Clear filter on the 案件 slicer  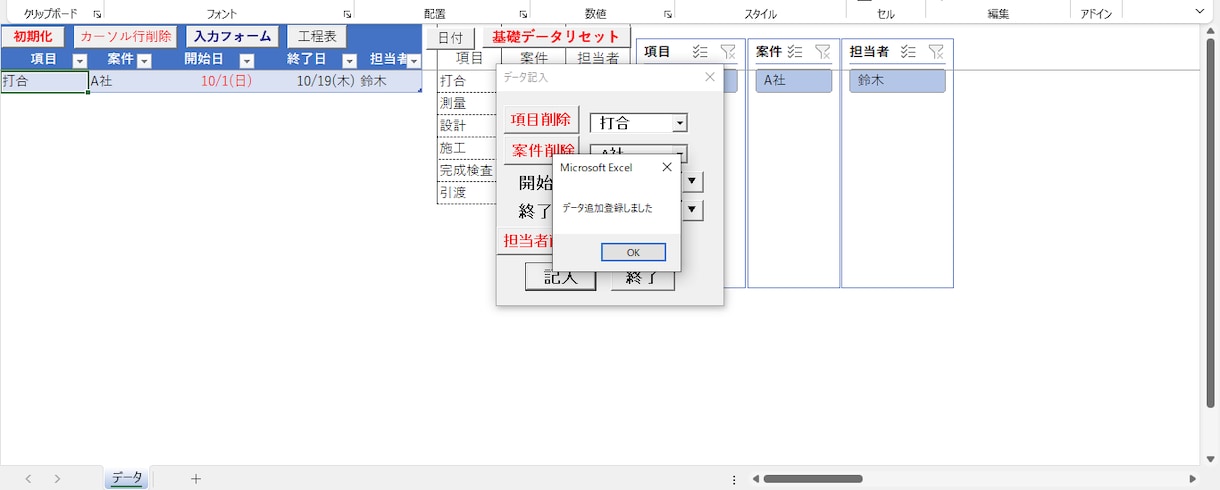click(823, 52)
